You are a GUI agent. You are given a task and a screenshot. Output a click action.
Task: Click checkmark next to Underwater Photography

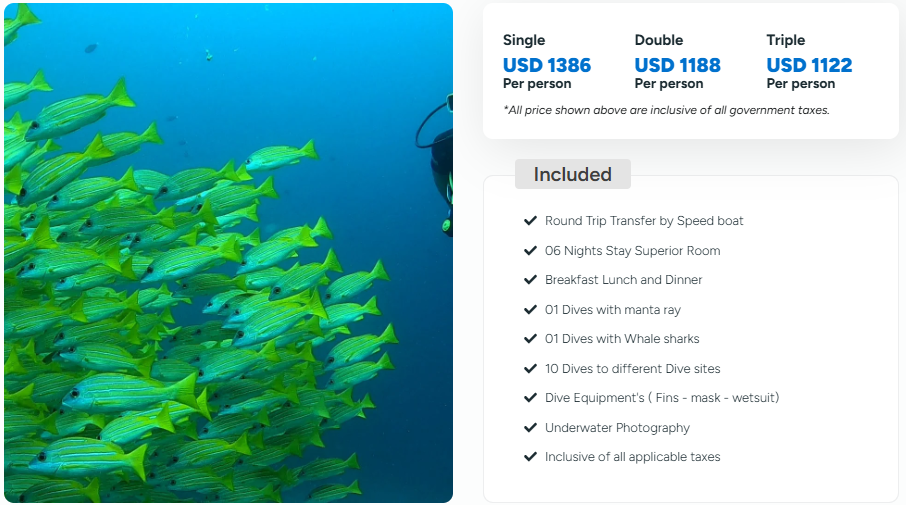530,428
